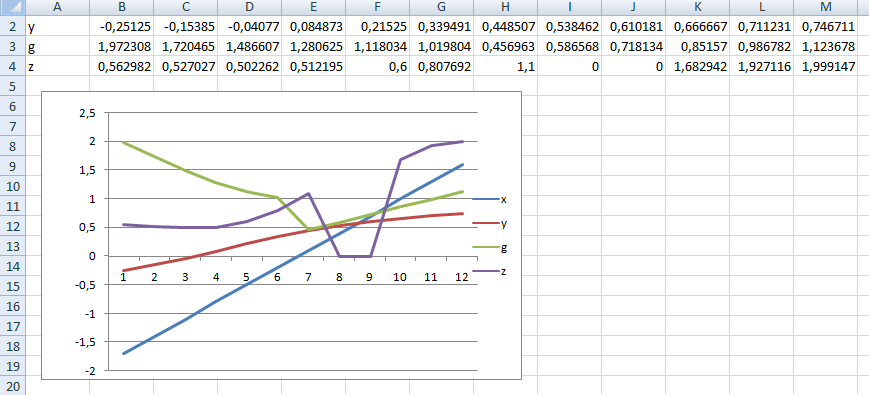Viewport: 869px width, 395px height.
Task: Click cell with value 0,21525
Action: coord(377,25)
